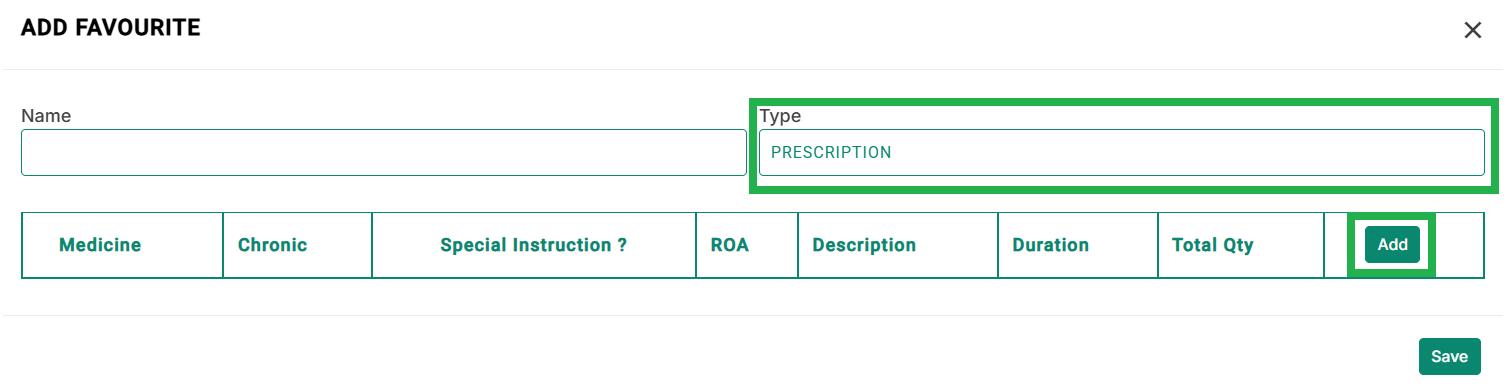Select the ROA column header
The width and height of the screenshot is (1511, 385).
730,245
